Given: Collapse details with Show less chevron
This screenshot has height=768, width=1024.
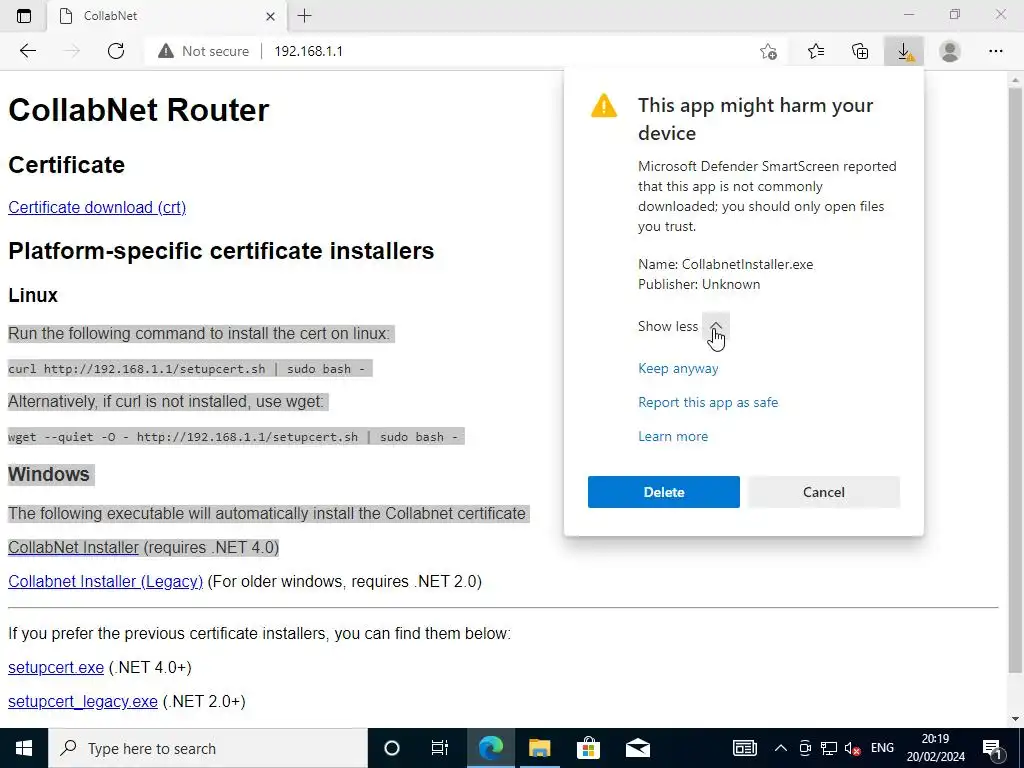Looking at the screenshot, I should (x=716, y=326).
